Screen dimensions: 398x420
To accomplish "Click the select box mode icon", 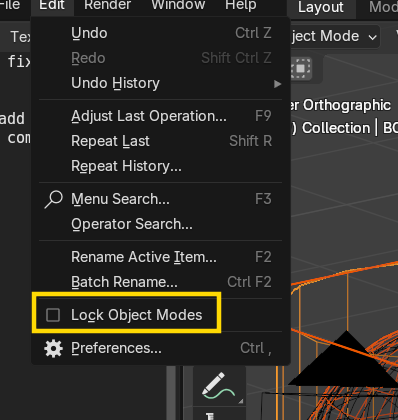I will click(x=301, y=69).
